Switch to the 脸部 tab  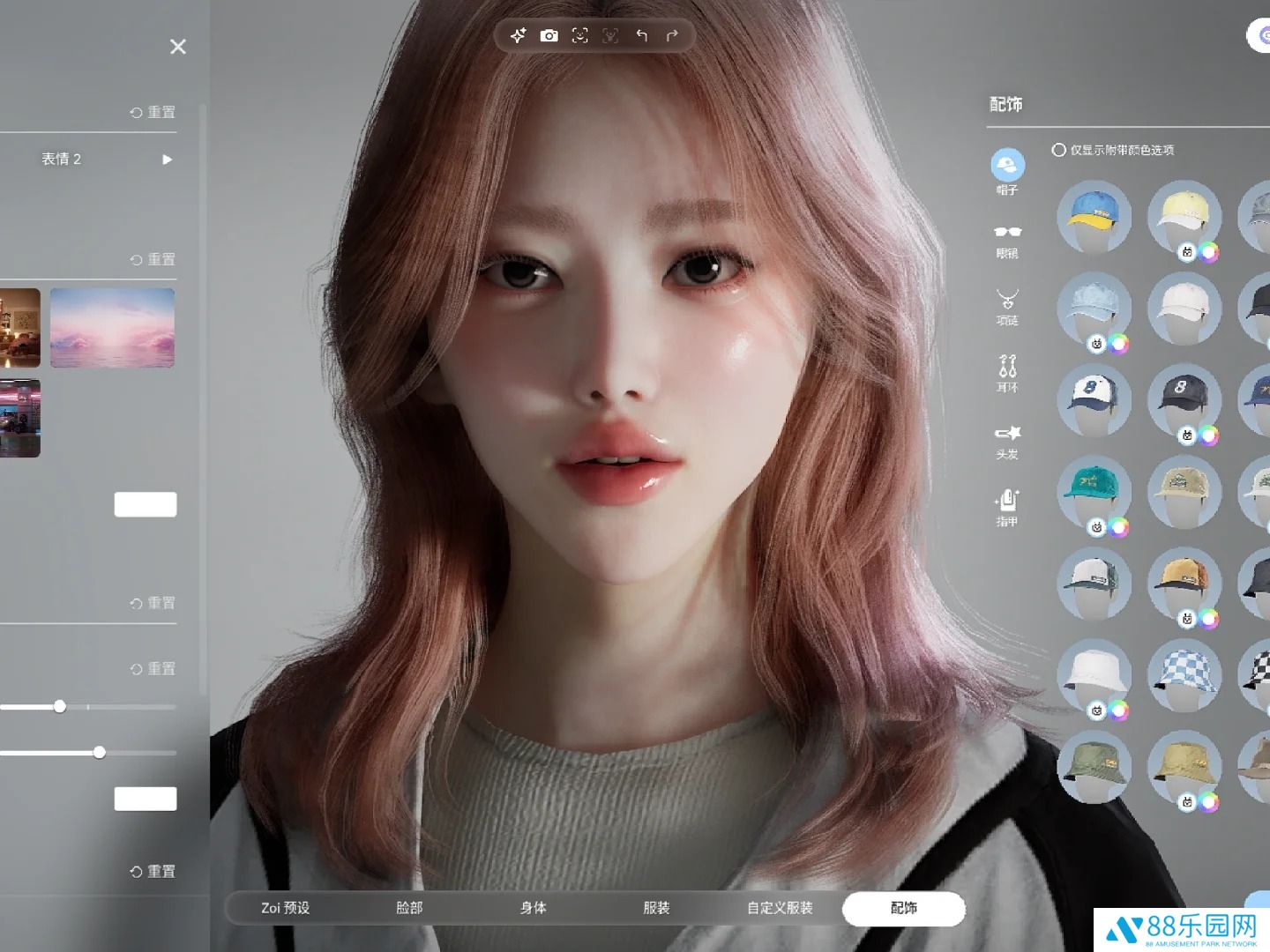coord(409,908)
